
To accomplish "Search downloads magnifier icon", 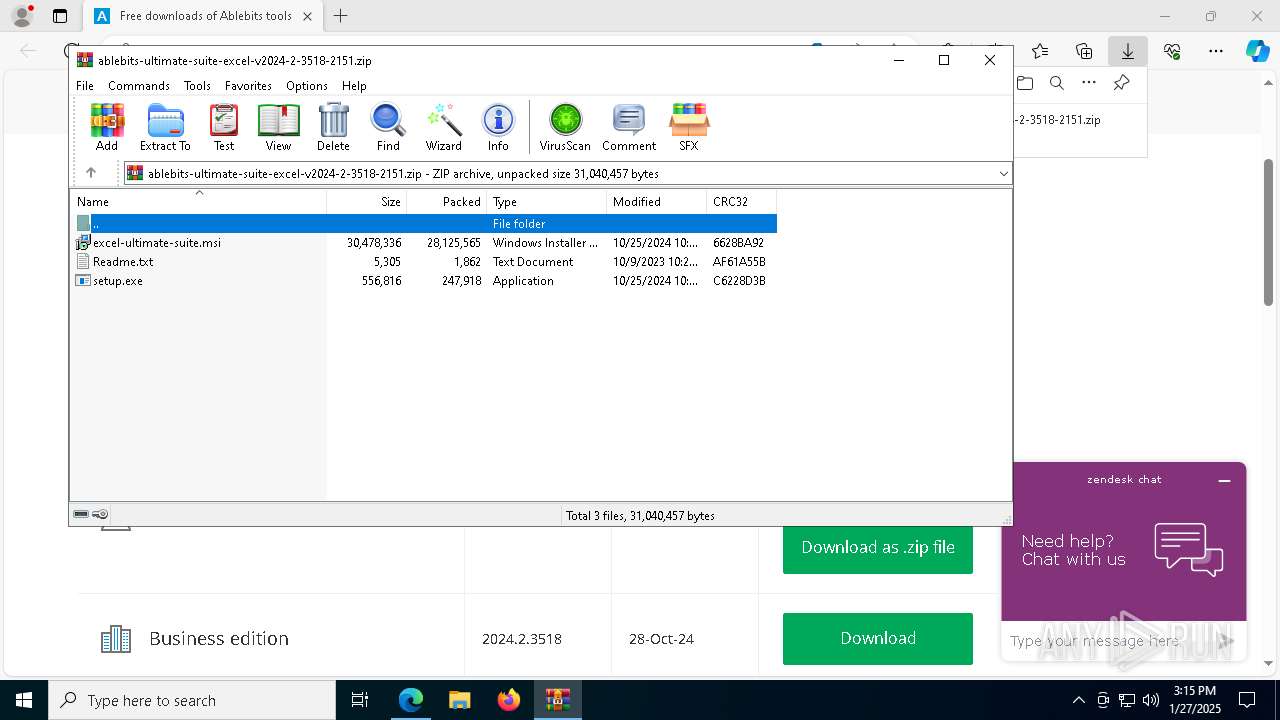I will [x=1057, y=83].
